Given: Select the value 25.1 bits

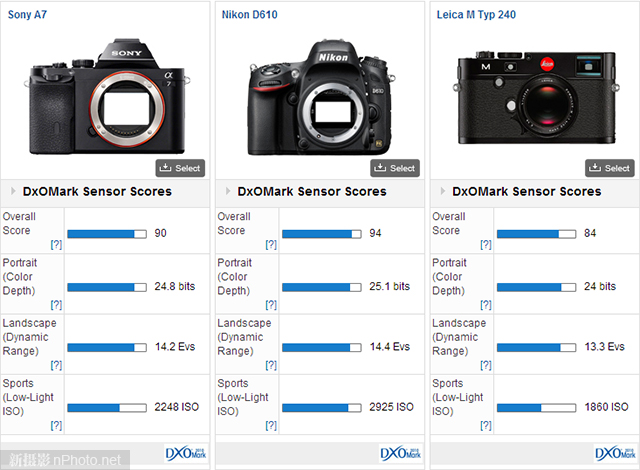Looking at the screenshot, I should point(389,286).
